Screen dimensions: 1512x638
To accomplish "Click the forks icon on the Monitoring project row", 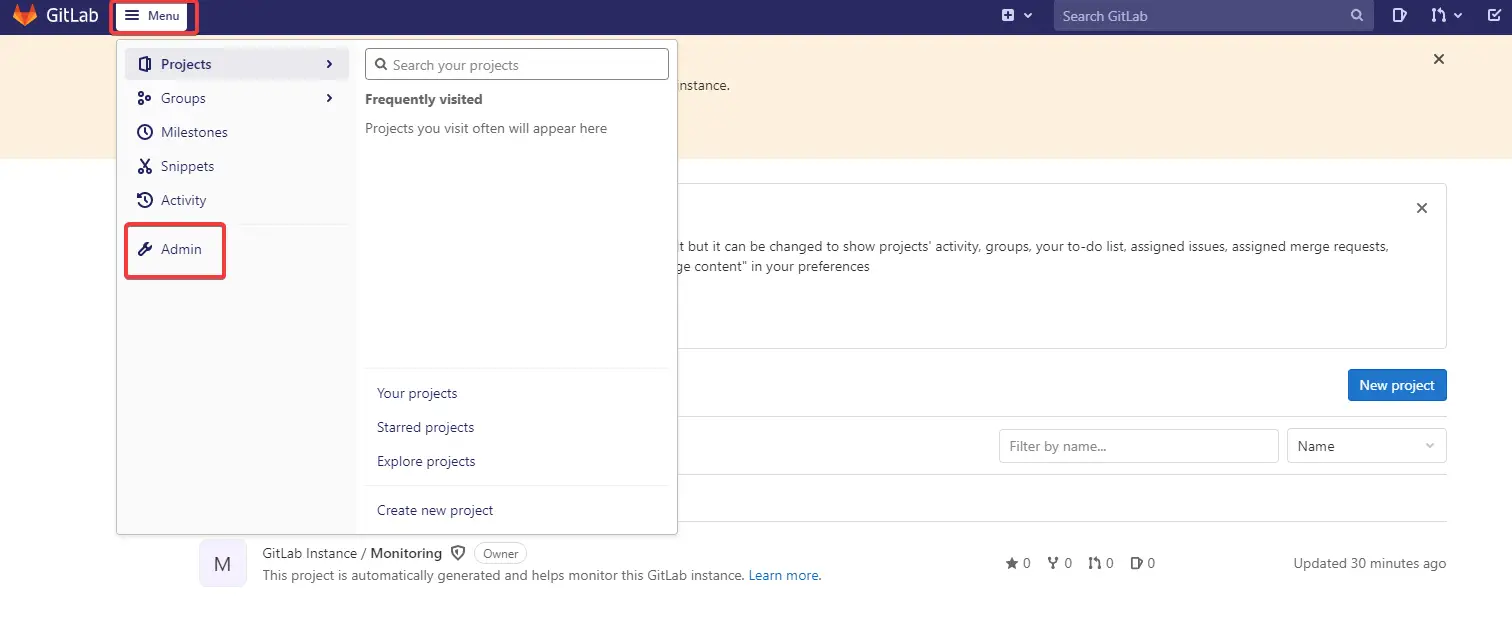I will click(x=1055, y=563).
